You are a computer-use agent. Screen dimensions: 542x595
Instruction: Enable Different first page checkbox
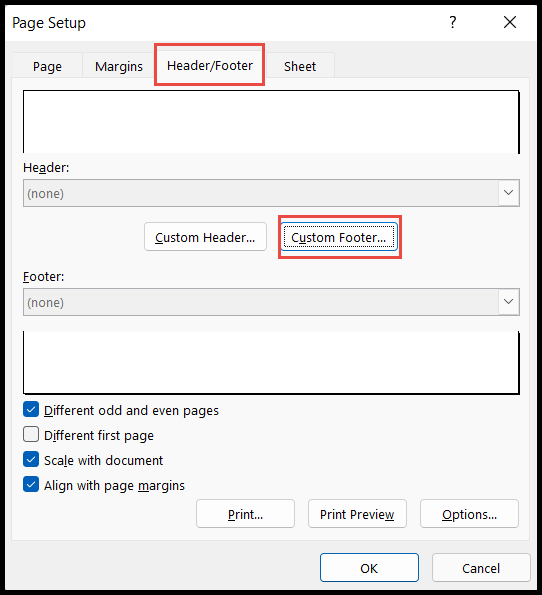pyautogui.click(x=31, y=435)
